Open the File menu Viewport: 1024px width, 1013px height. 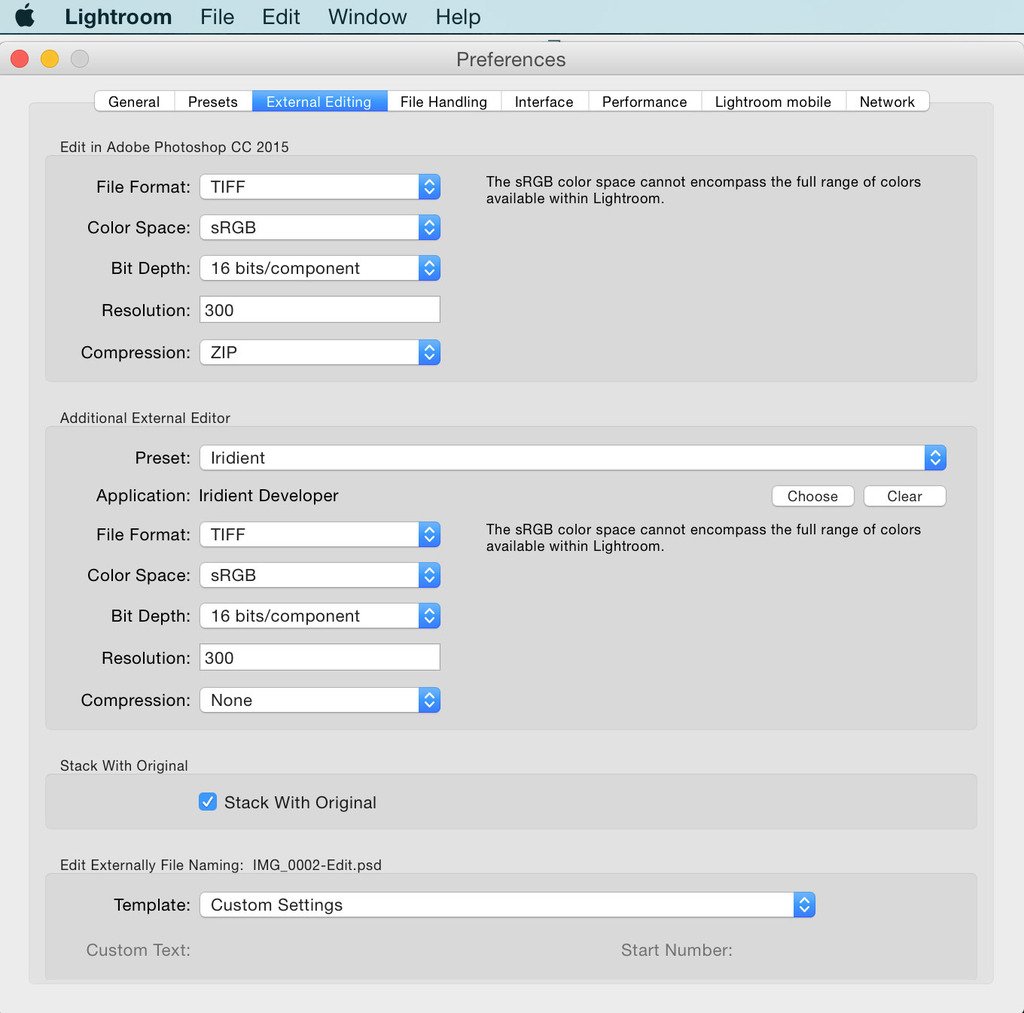216,17
